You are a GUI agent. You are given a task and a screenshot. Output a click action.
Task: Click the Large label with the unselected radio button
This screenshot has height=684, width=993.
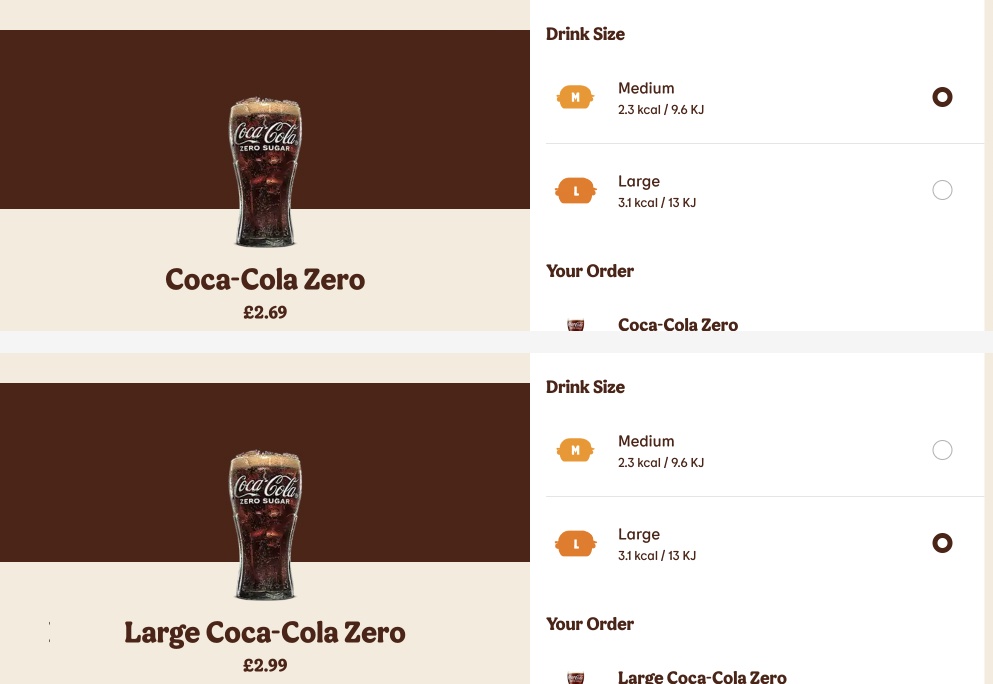click(639, 181)
